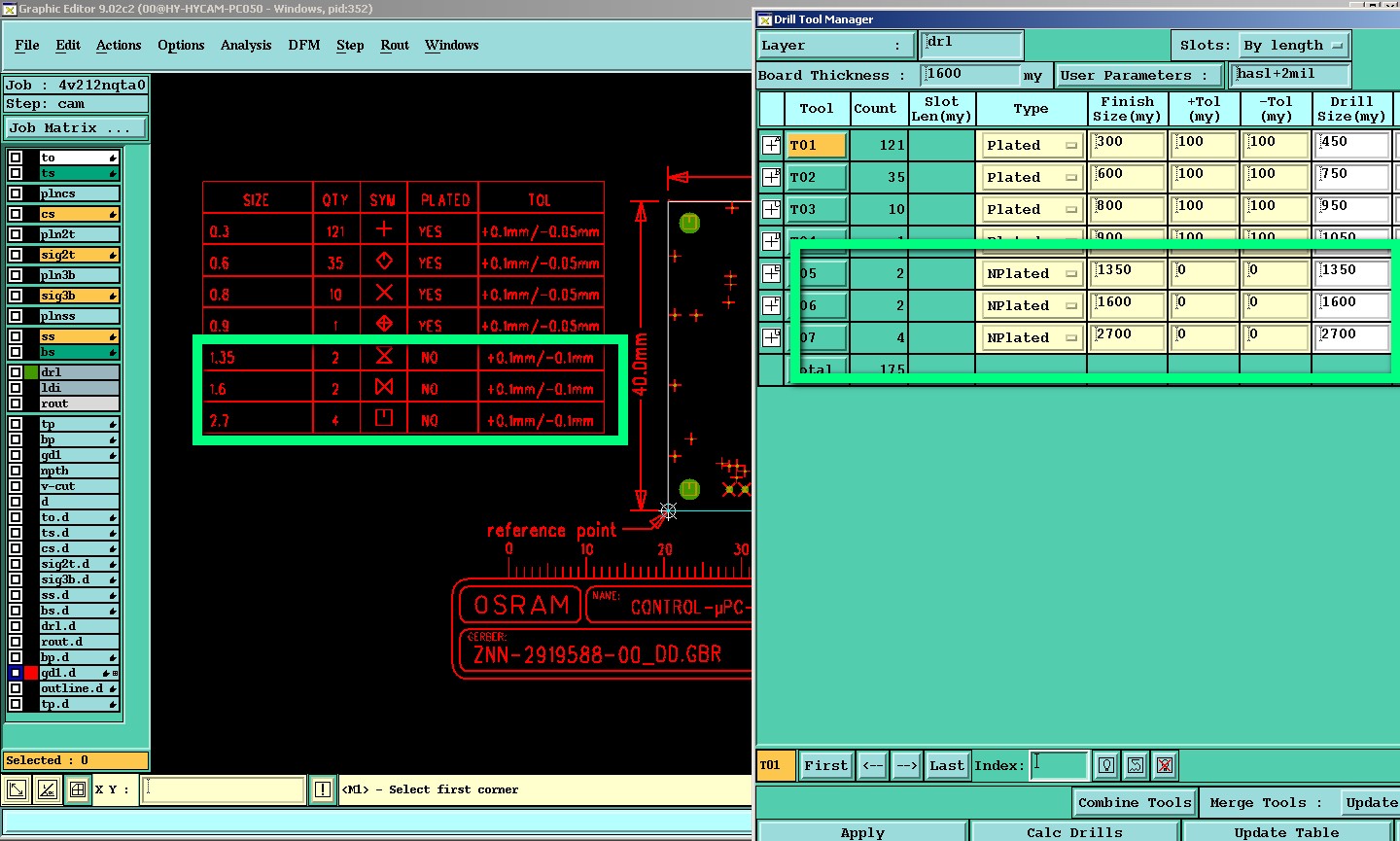Expand the T02 row plus icon
The height and width of the screenshot is (841, 1400).
(771, 177)
